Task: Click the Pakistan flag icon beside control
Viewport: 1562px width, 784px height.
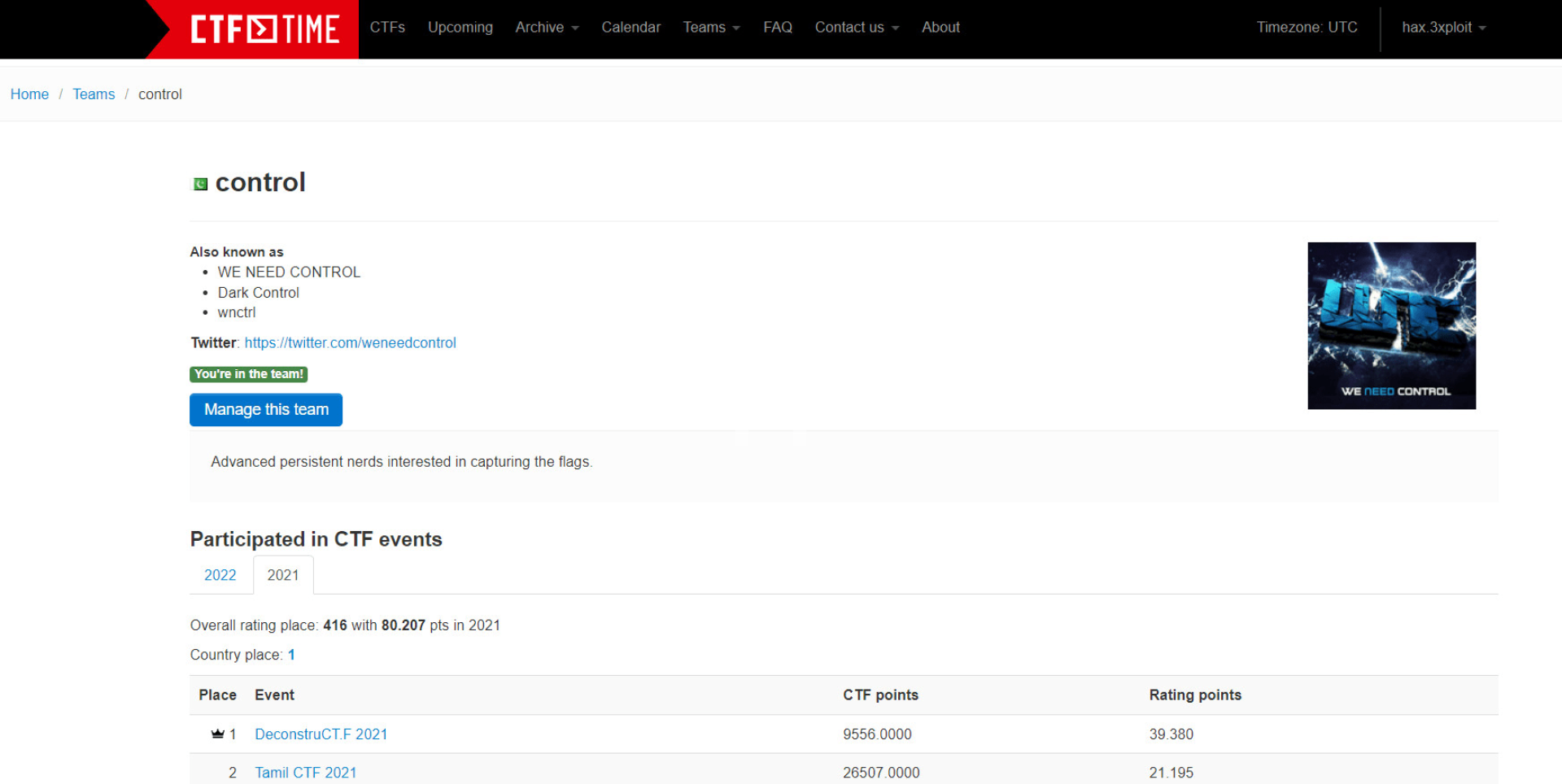Action: point(200,184)
